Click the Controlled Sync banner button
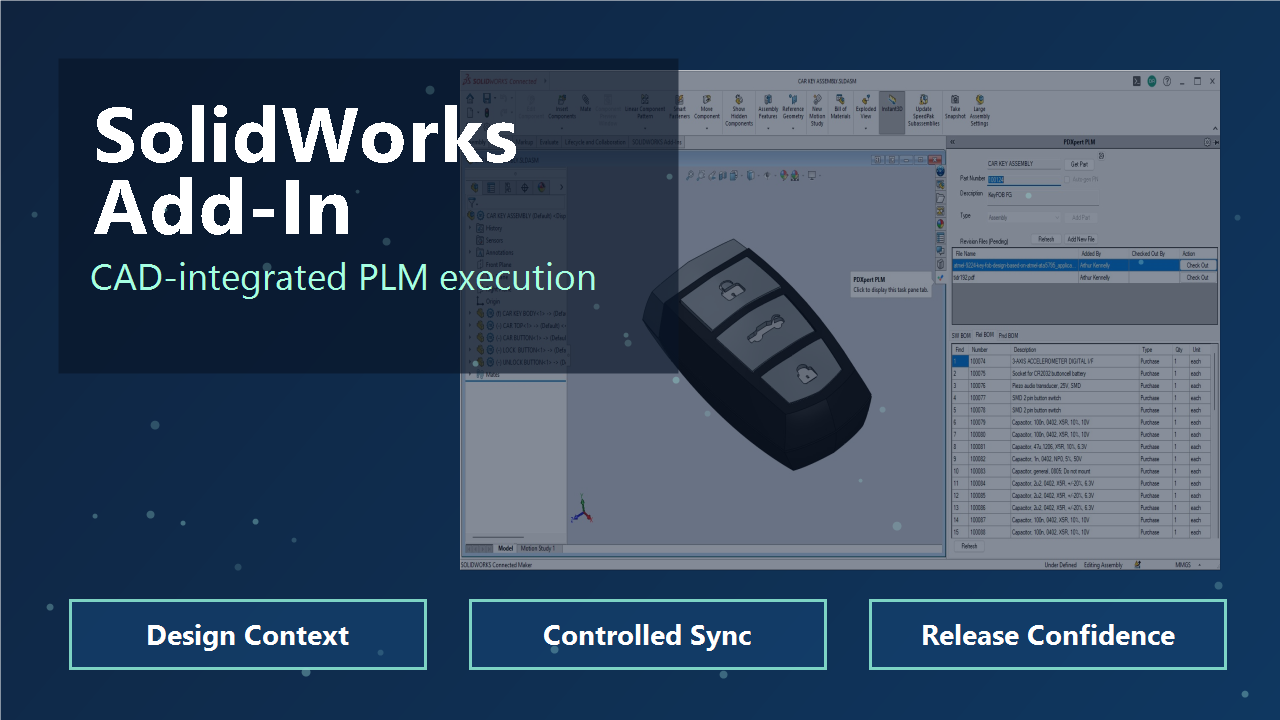 coord(647,635)
